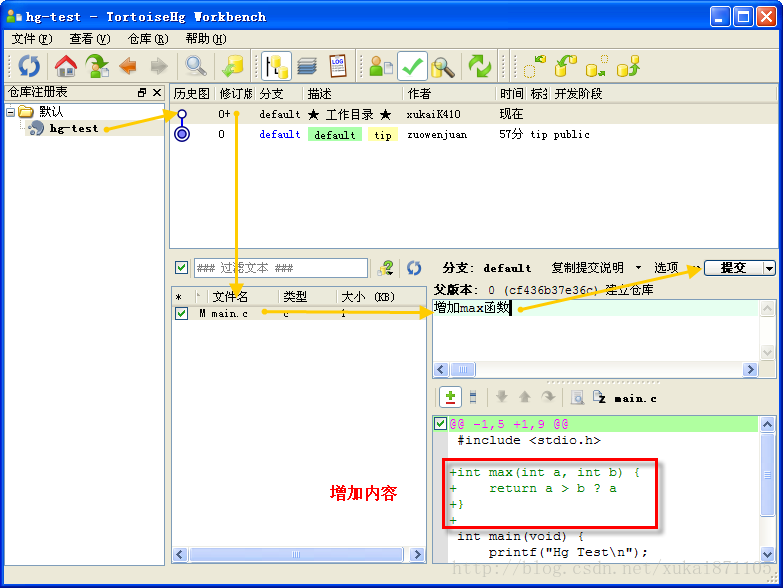This screenshot has height=588, width=783.
Task: Open the revision filter magnifier icon
Action: click(196, 65)
